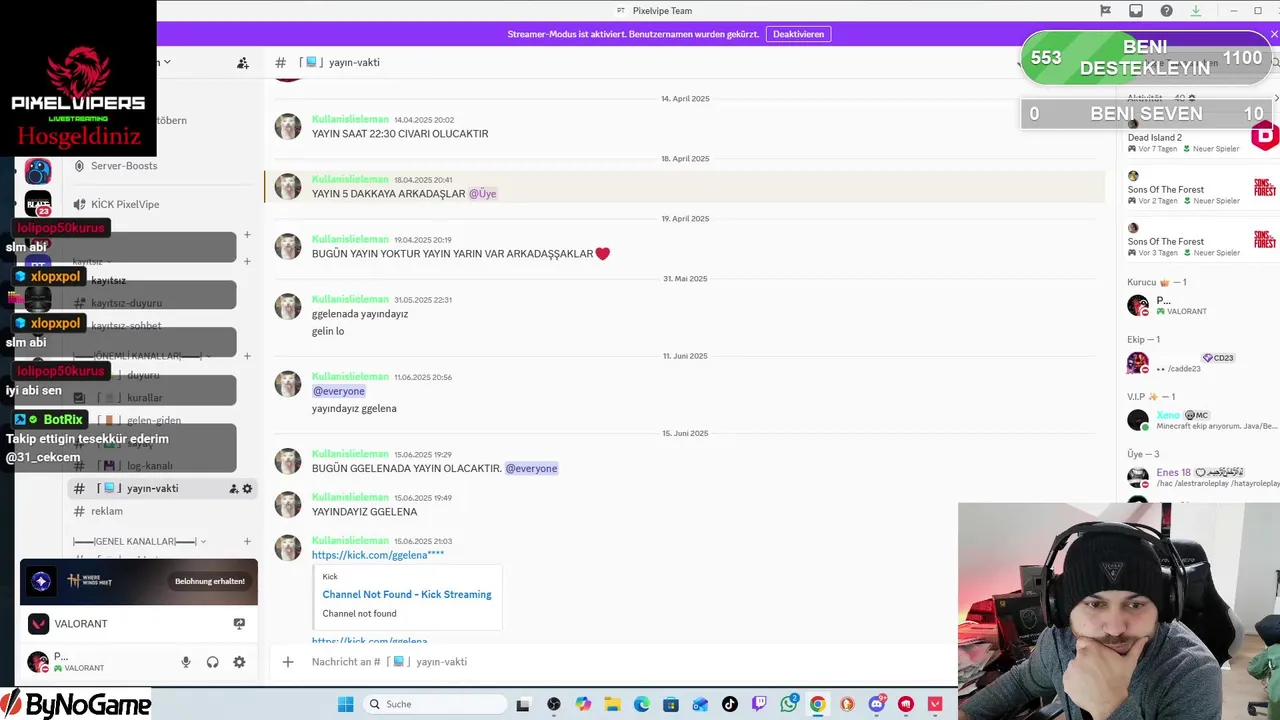Viewport: 1280px width, 720px height.
Task: Open File Explorer from the taskbar
Action: (612, 704)
